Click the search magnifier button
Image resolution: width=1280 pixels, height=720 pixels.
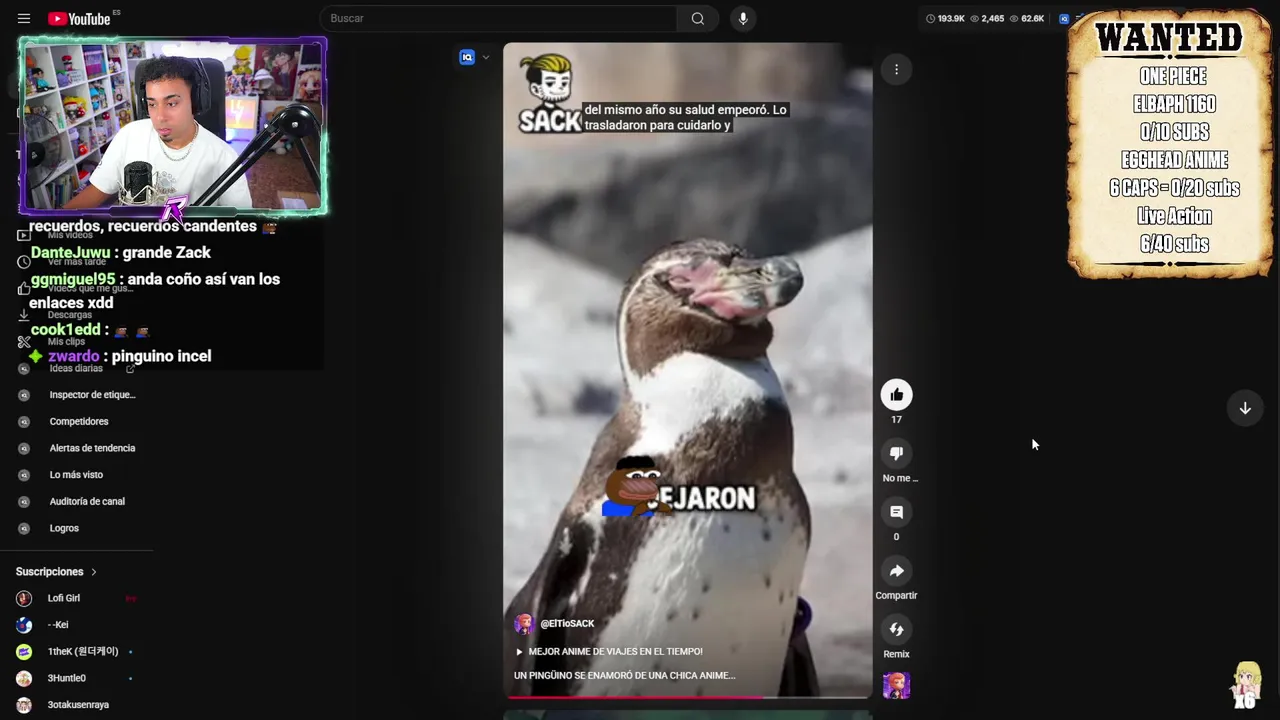698,18
